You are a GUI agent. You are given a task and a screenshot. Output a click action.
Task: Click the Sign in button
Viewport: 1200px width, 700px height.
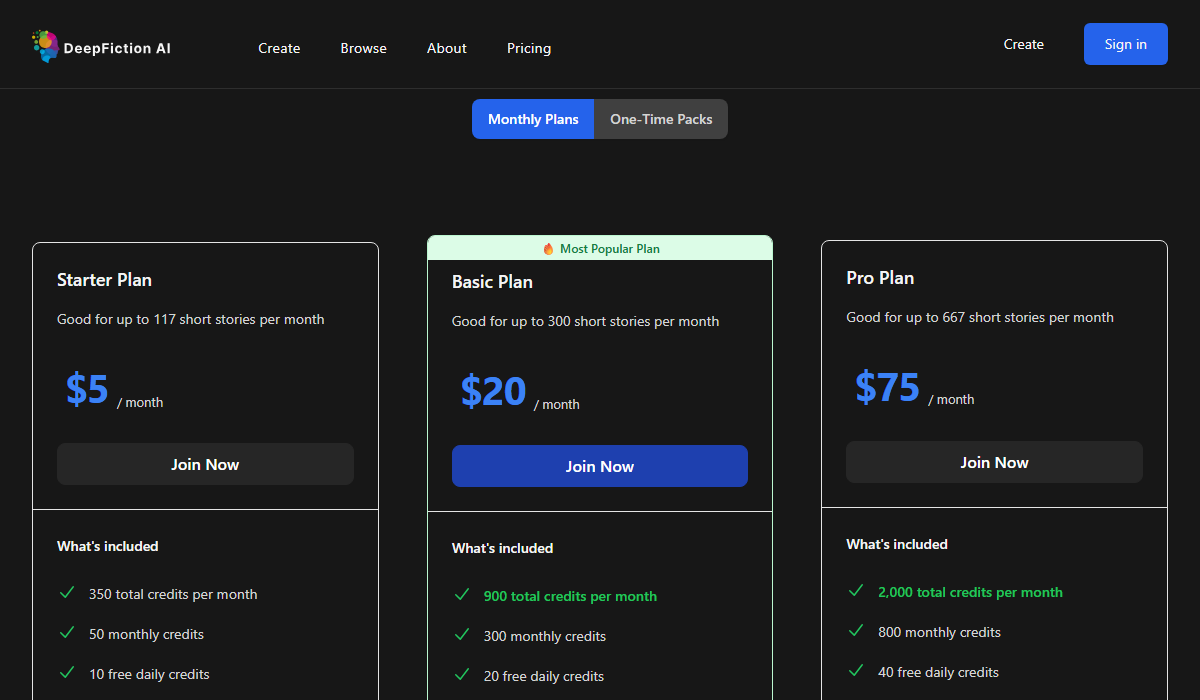pos(1125,44)
